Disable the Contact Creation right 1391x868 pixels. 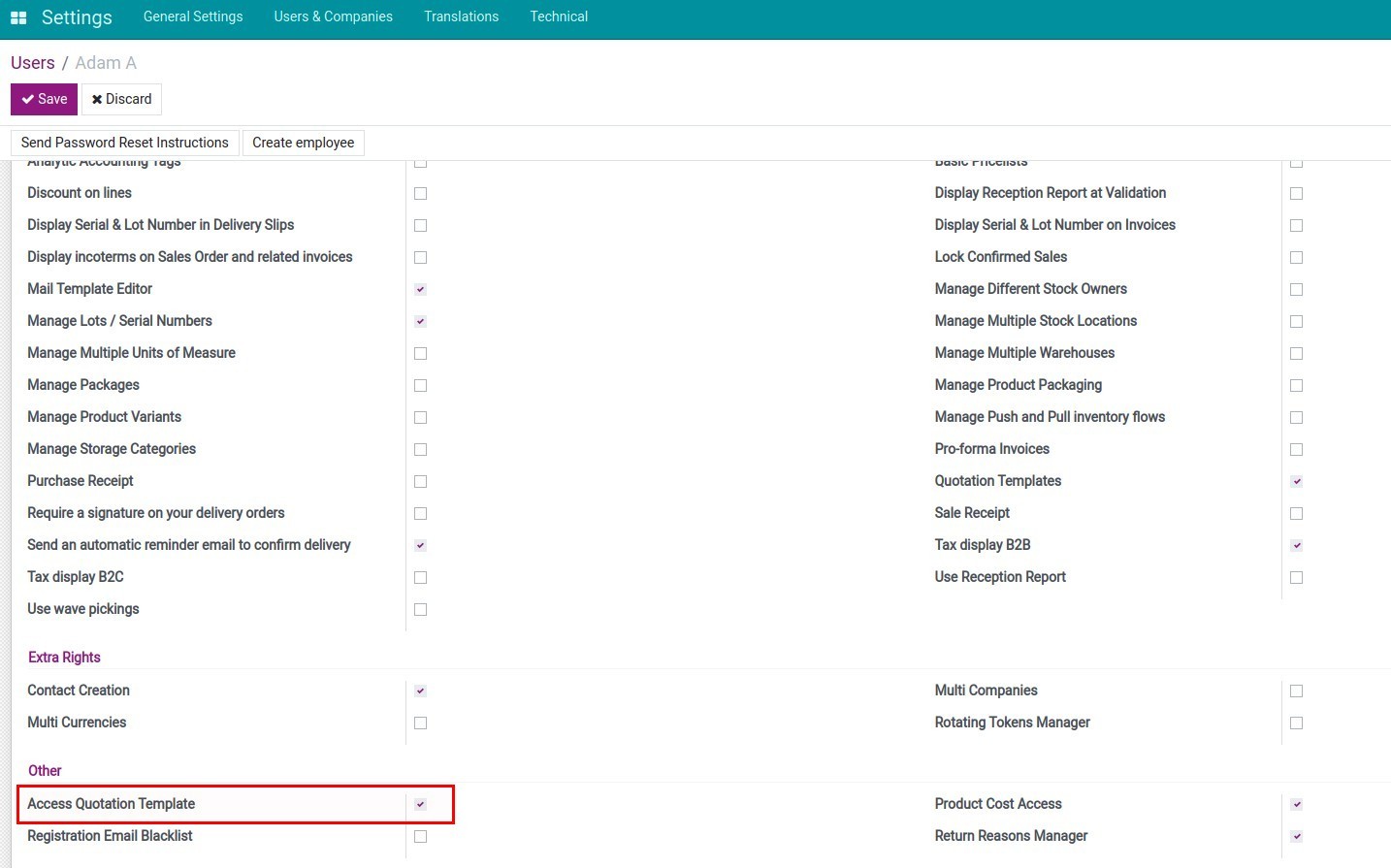coord(420,691)
